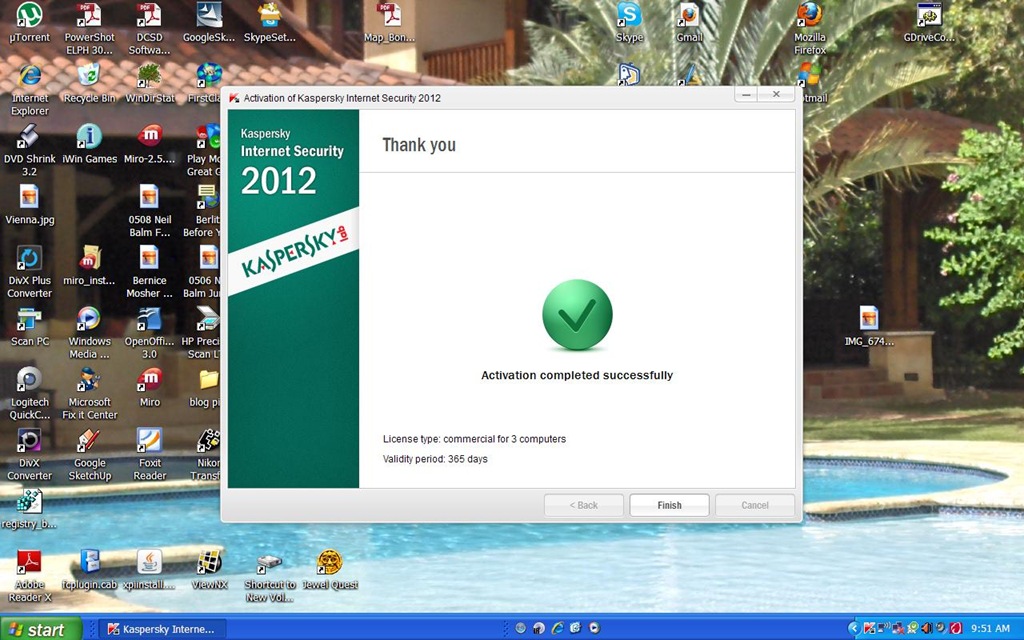The image size is (1024, 640).
Task: Launch the SkypeSetup installer icon
Action: click(270, 24)
